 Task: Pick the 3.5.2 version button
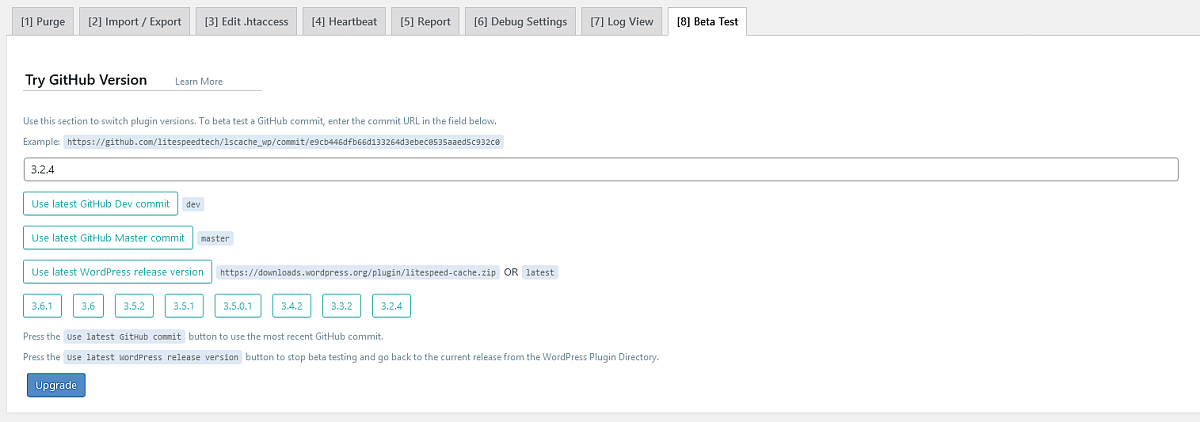(135, 306)
